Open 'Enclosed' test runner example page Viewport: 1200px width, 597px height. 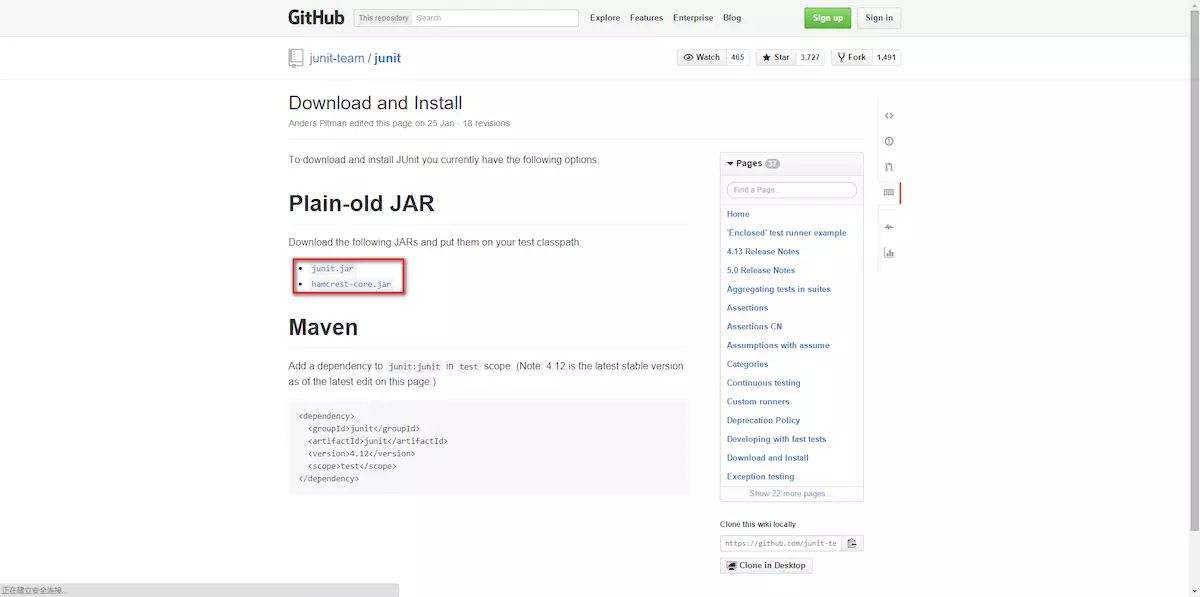[x=786, y=233]
